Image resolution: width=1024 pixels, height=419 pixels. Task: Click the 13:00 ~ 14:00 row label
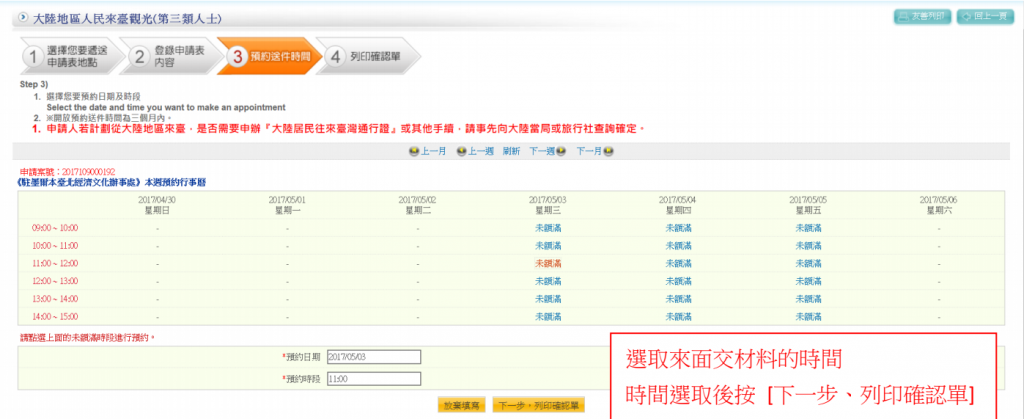click(x=55, y=299)
